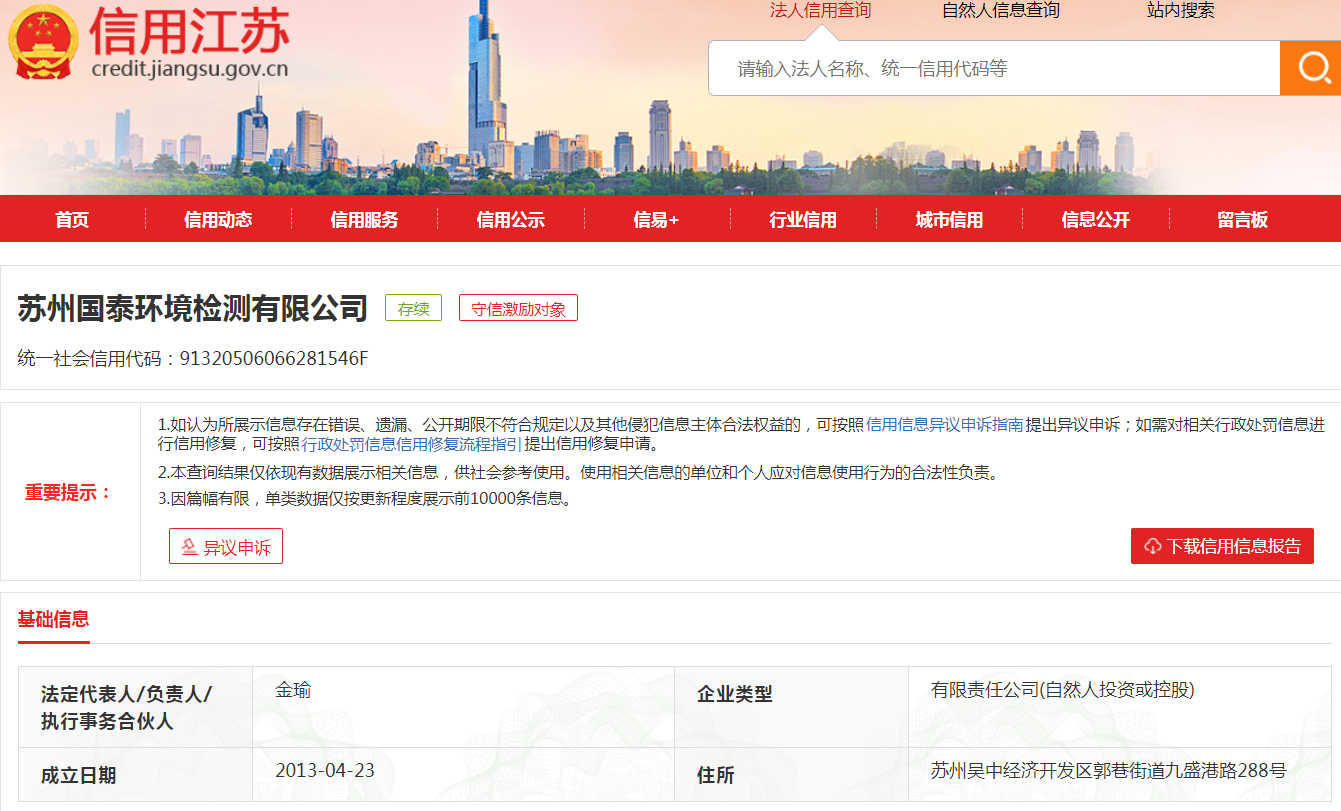Click the orange search magnifier icon
The height and width of the screenshot is (811, 1341).
click(x=1313, y=68)
